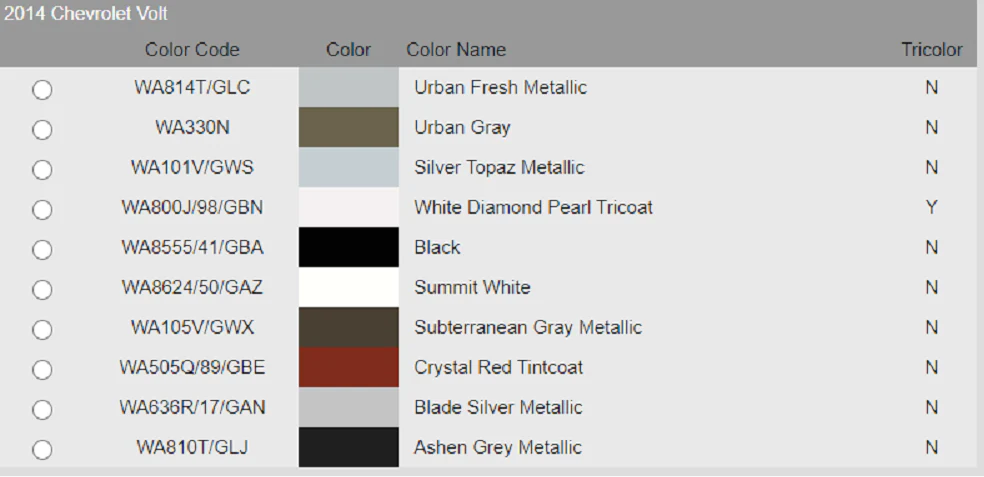Select the Urban Fresh Metallic radio button

[x=42, y=90]
